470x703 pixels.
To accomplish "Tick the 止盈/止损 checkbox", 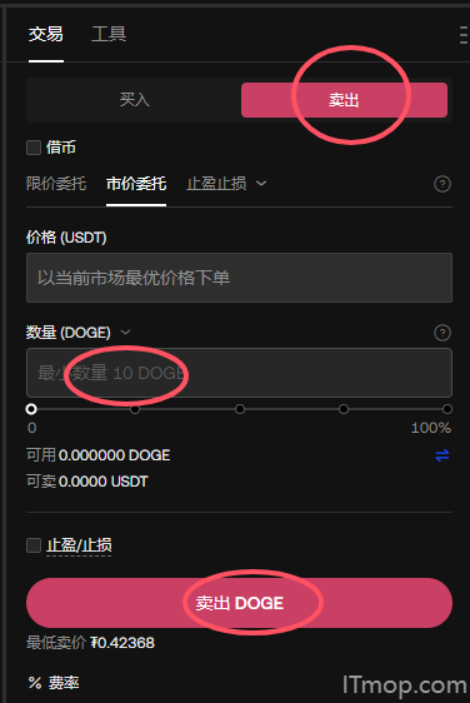I will (34, 545).
